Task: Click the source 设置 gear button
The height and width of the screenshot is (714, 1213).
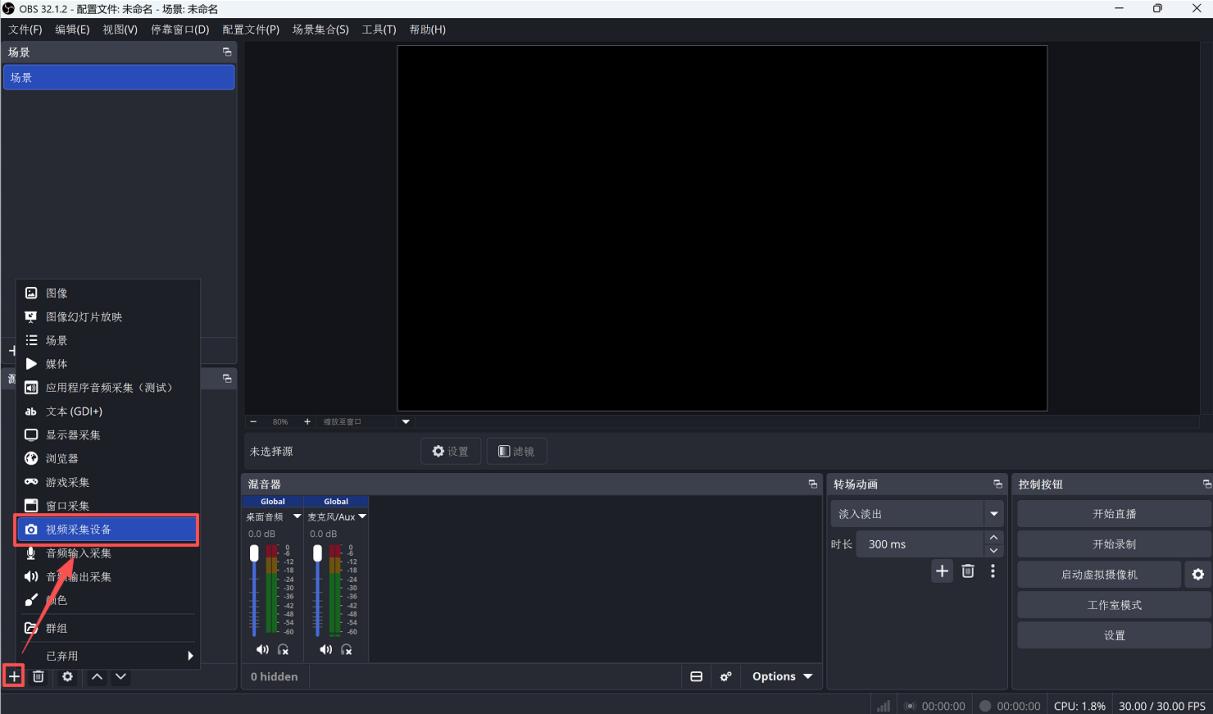Action: tap(450, 451)
